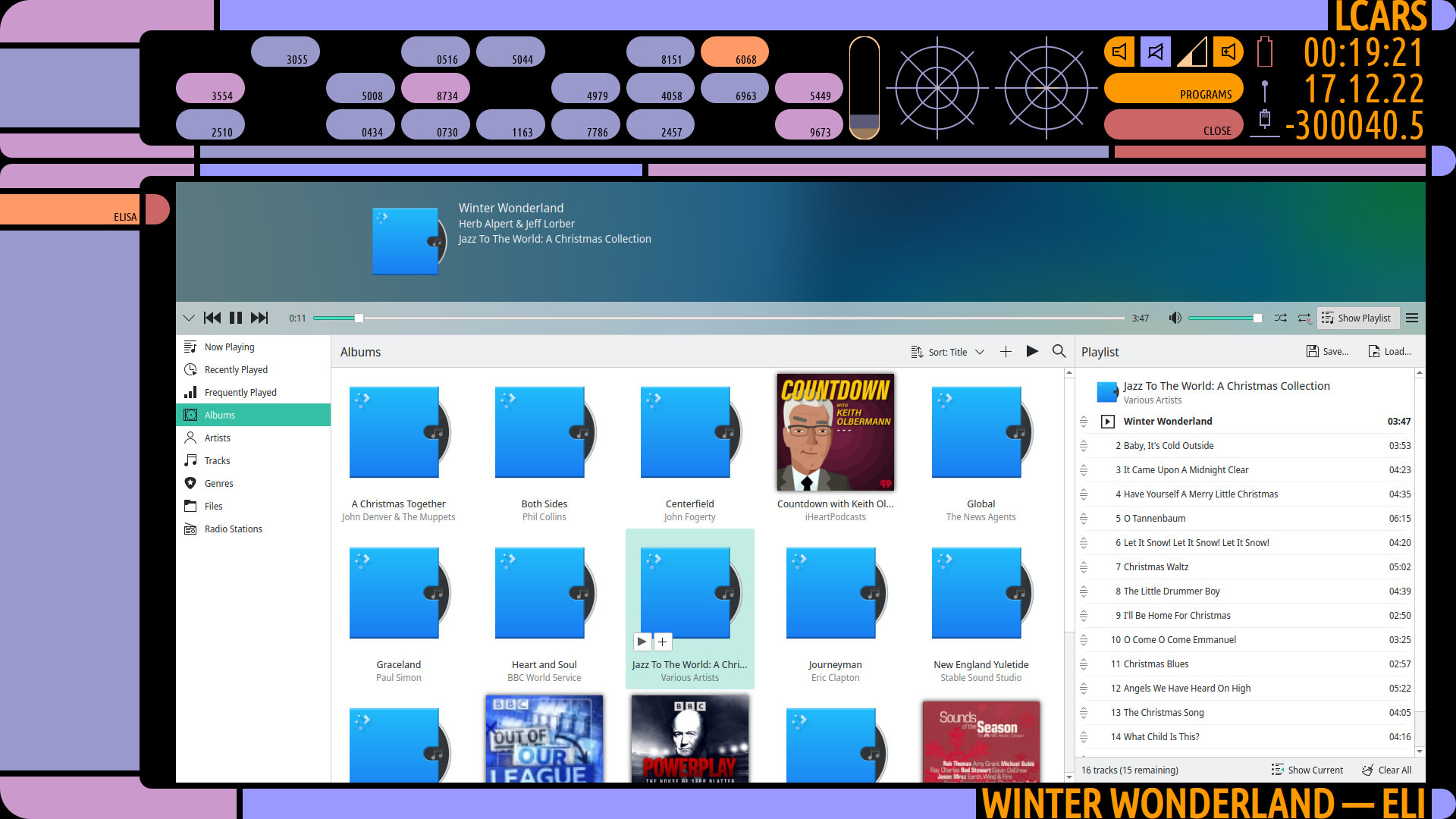Open the hamburger application menu
The height and width of the screenshot is (819, 1456).
(1412, 318)
